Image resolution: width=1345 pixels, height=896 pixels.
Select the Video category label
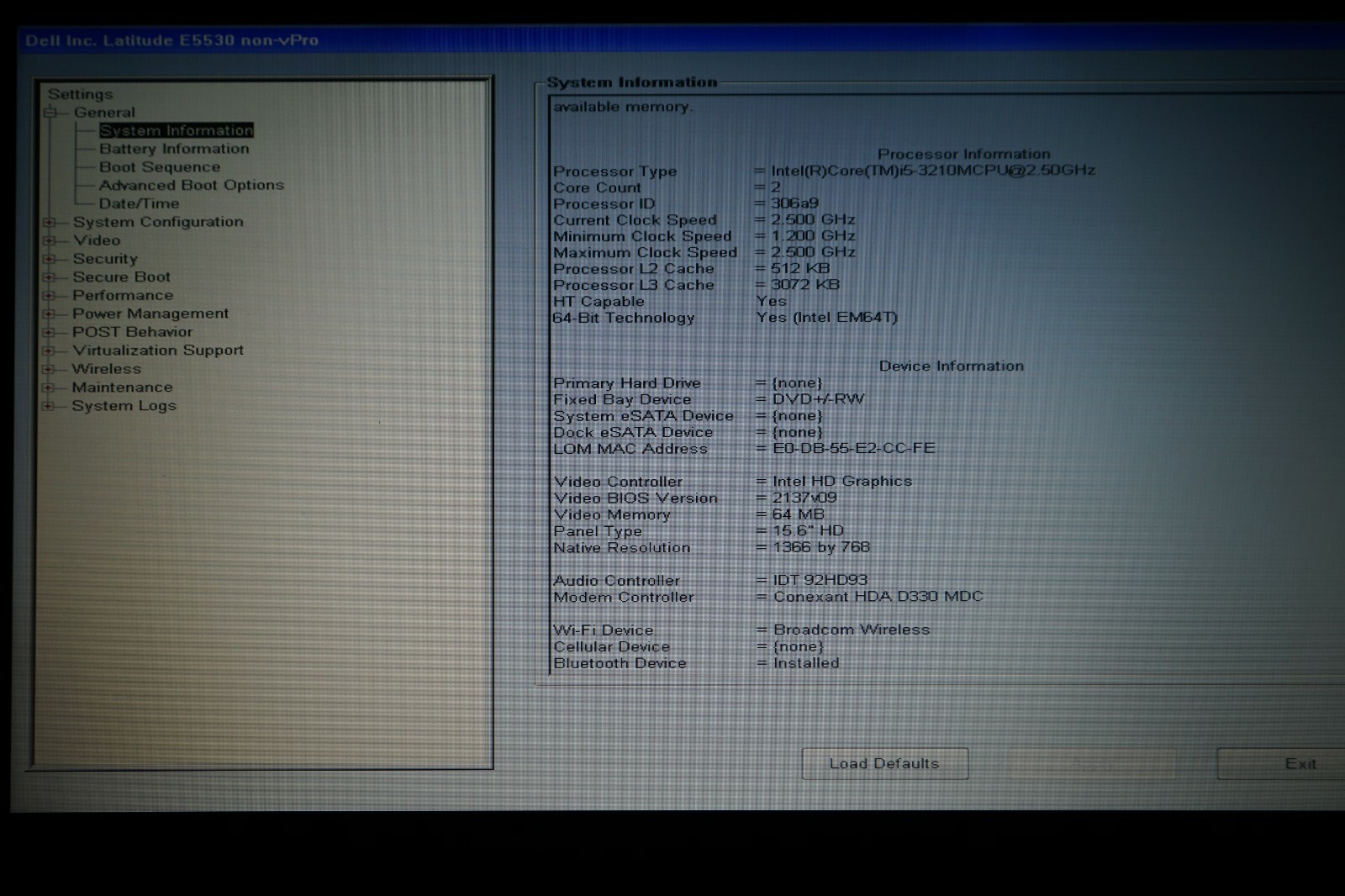[x=97, y=240]
